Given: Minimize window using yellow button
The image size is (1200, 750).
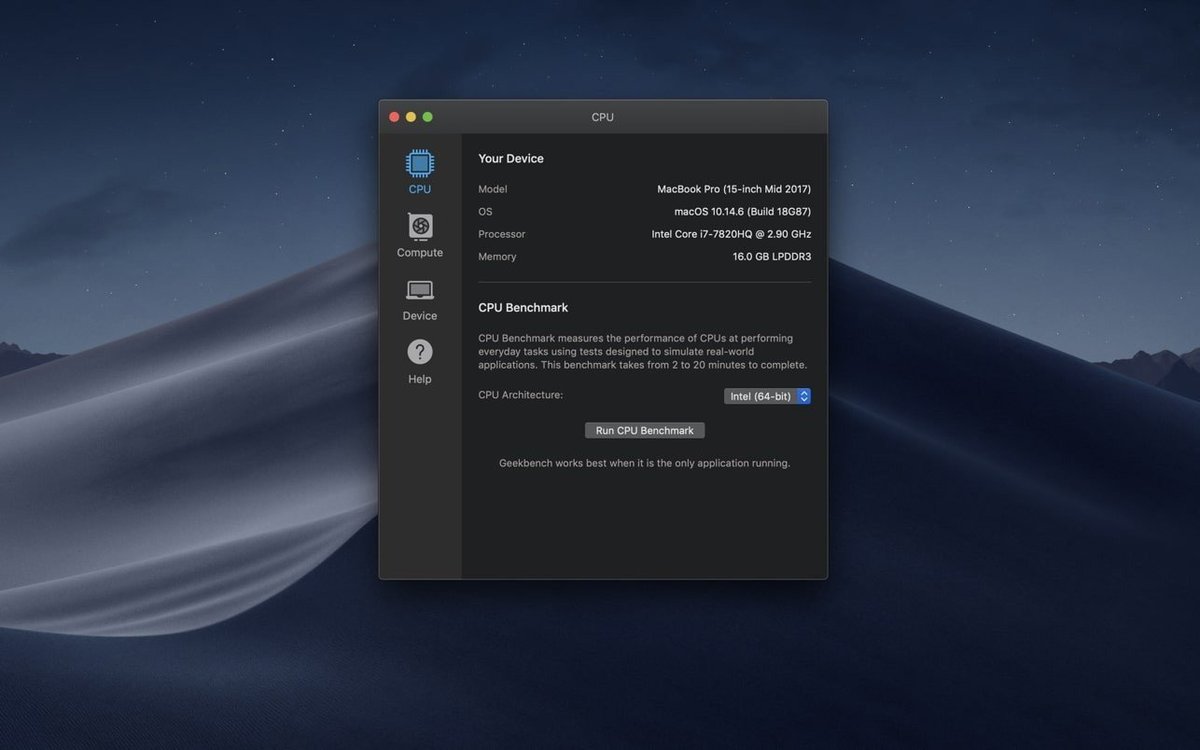Looking at the screenshot, I should coord(411,117).
